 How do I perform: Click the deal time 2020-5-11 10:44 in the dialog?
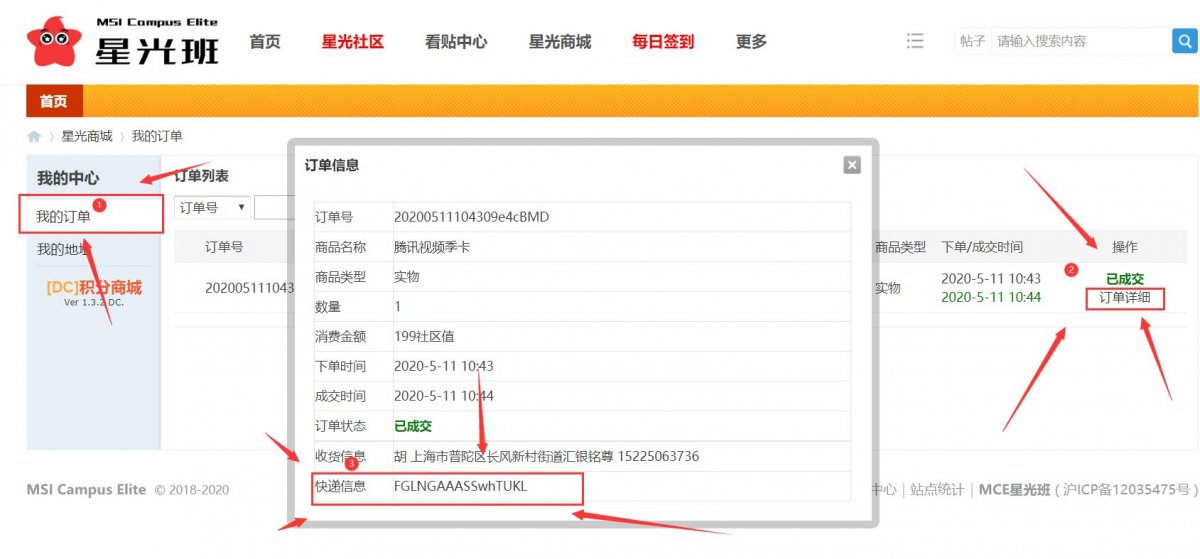coord(444,396)
